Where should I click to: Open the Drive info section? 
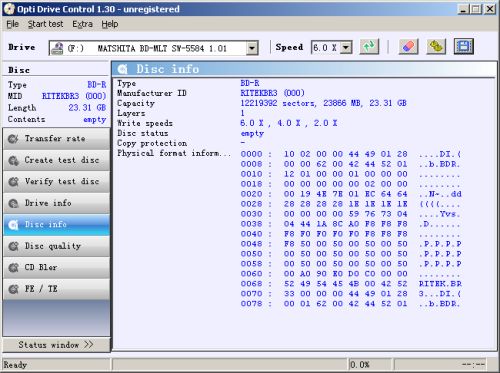tap(56, 203)
